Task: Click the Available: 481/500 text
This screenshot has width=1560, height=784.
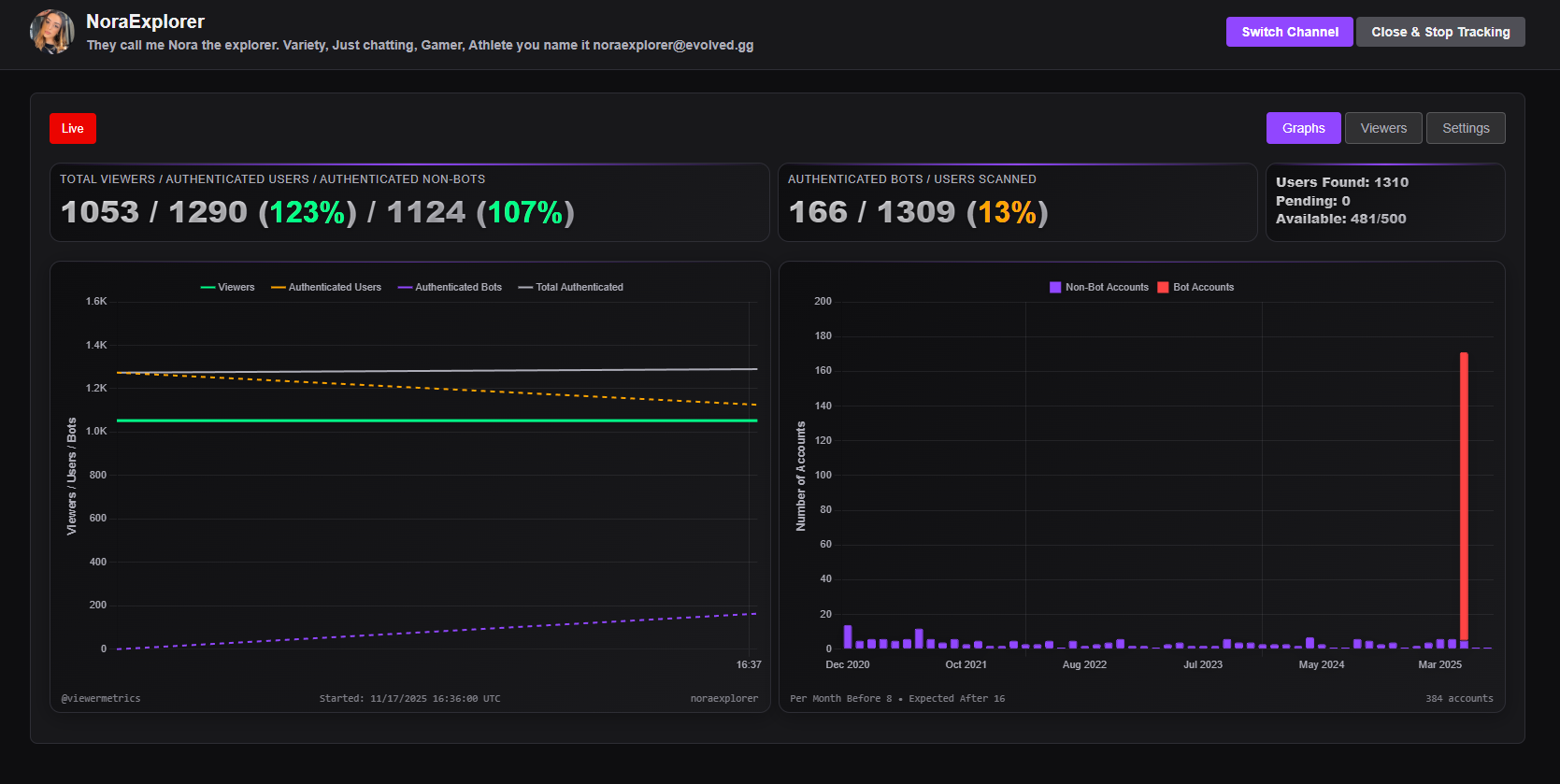Action: pos(1341,219)
